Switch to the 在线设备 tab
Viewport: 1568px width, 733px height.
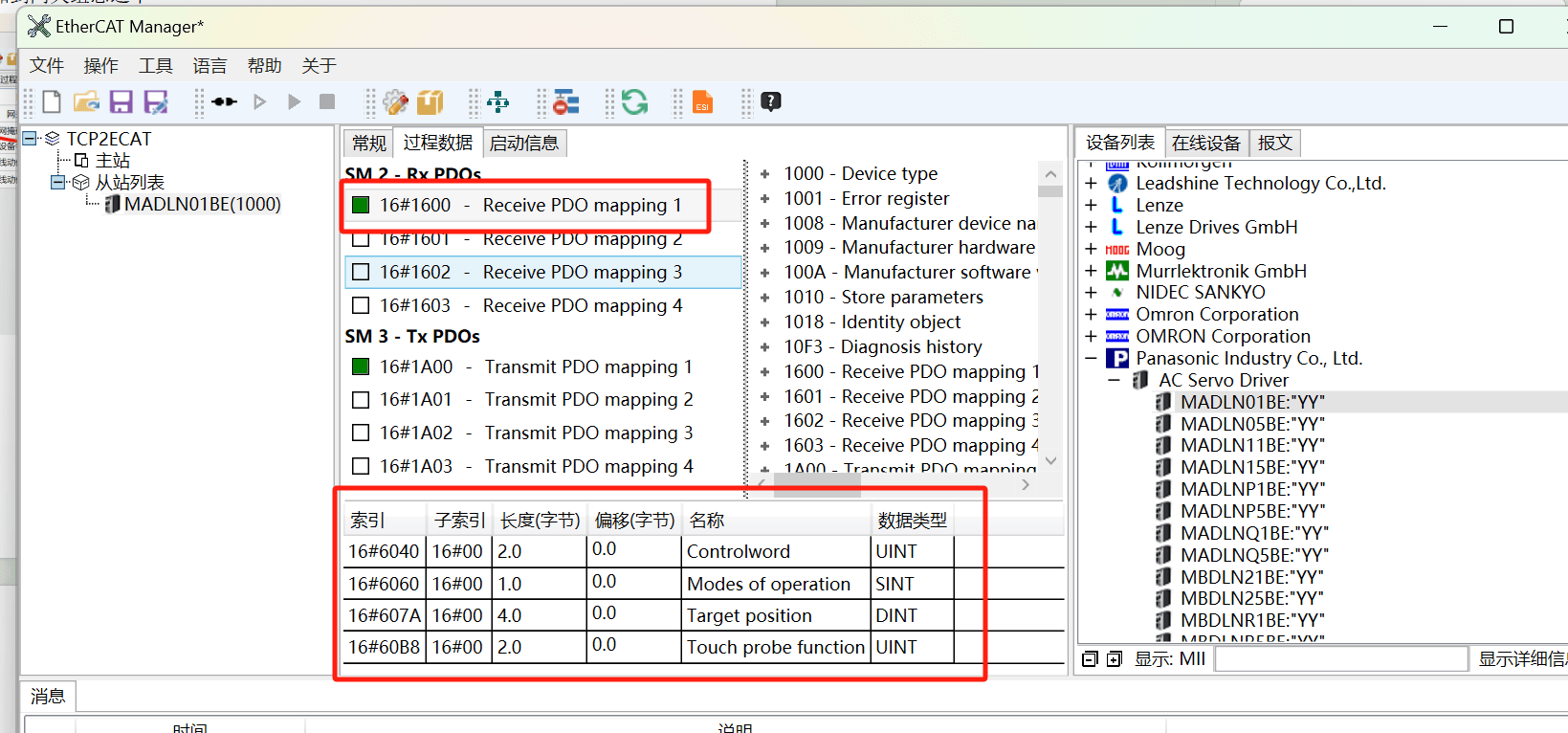tap(1205, 143)
